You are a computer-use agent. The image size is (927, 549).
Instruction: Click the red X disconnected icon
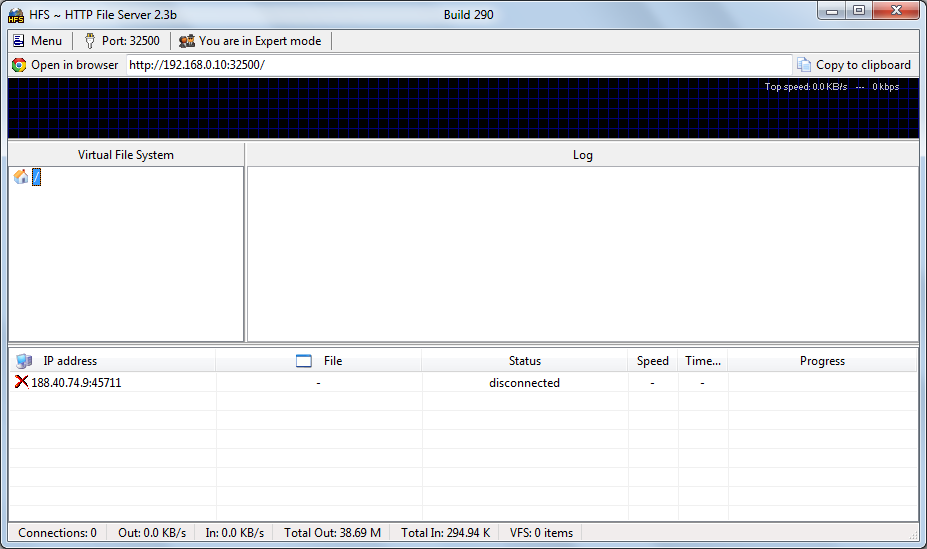pos(21,382)
